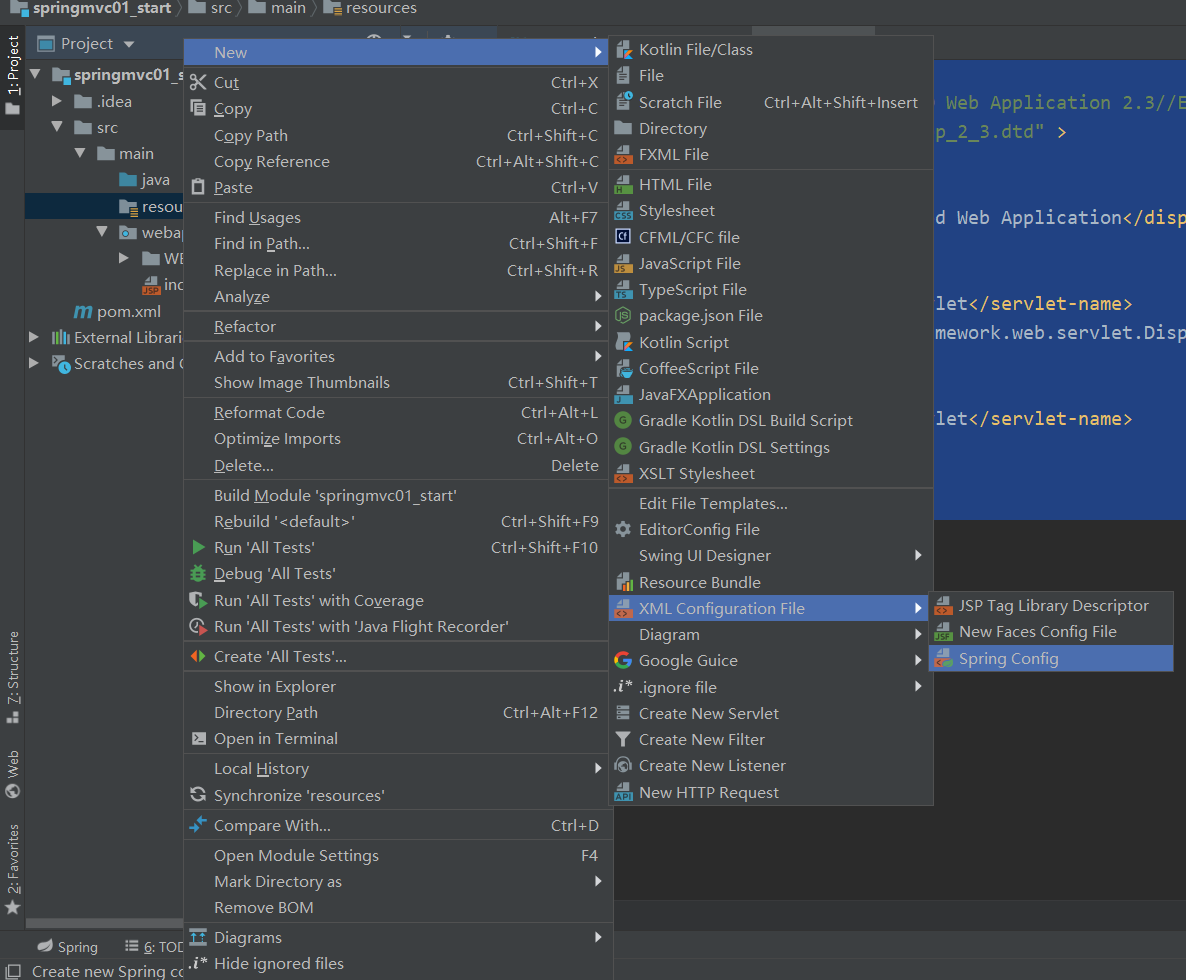Select Create New Servlet entry
Viewport: 1186px width, 980px height.
771,713
